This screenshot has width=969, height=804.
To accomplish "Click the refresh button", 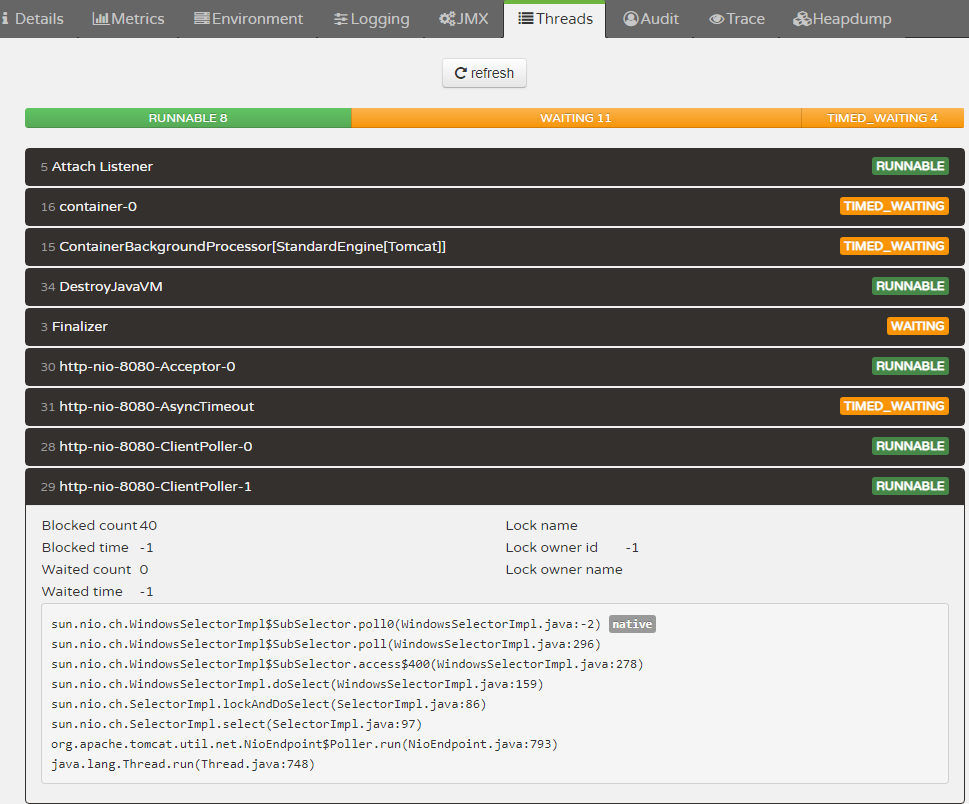I will [x=484, y=73].
